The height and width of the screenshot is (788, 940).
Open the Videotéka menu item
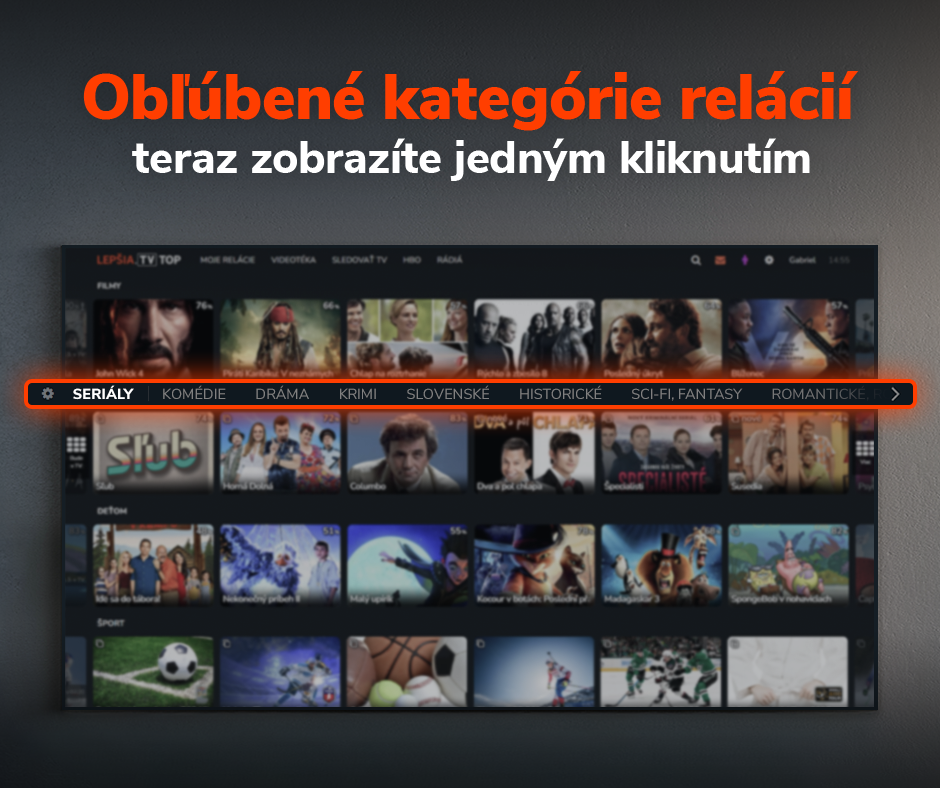point(293,260)
